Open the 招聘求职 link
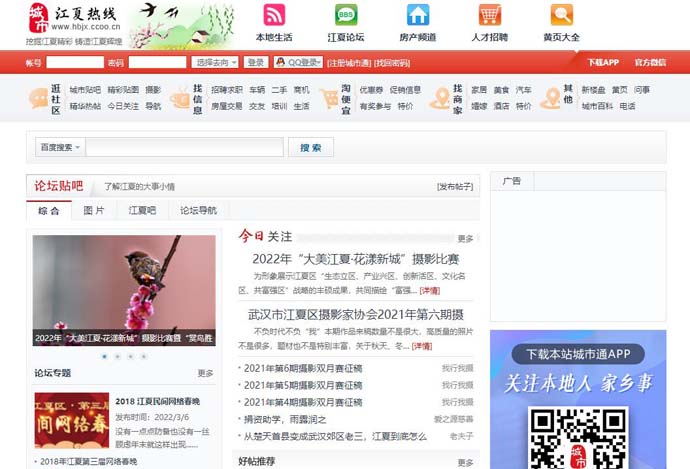 point(227,90)
